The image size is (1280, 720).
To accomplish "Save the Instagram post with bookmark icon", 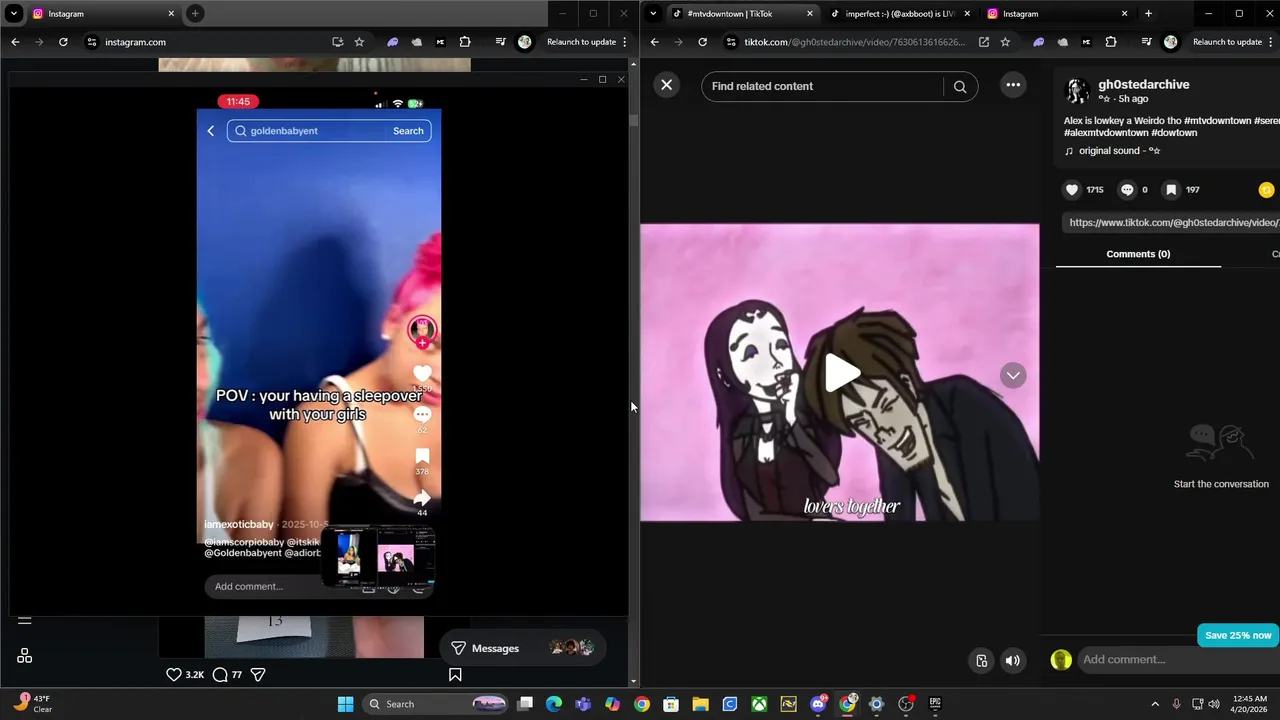I will coord(455,675).
